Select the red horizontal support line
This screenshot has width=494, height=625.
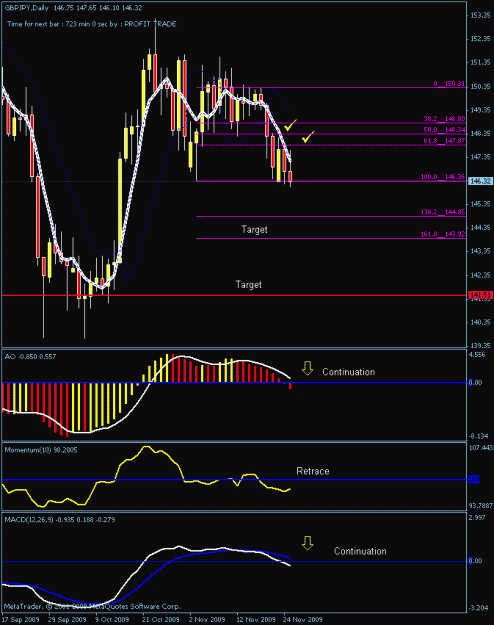click(234, 295)
